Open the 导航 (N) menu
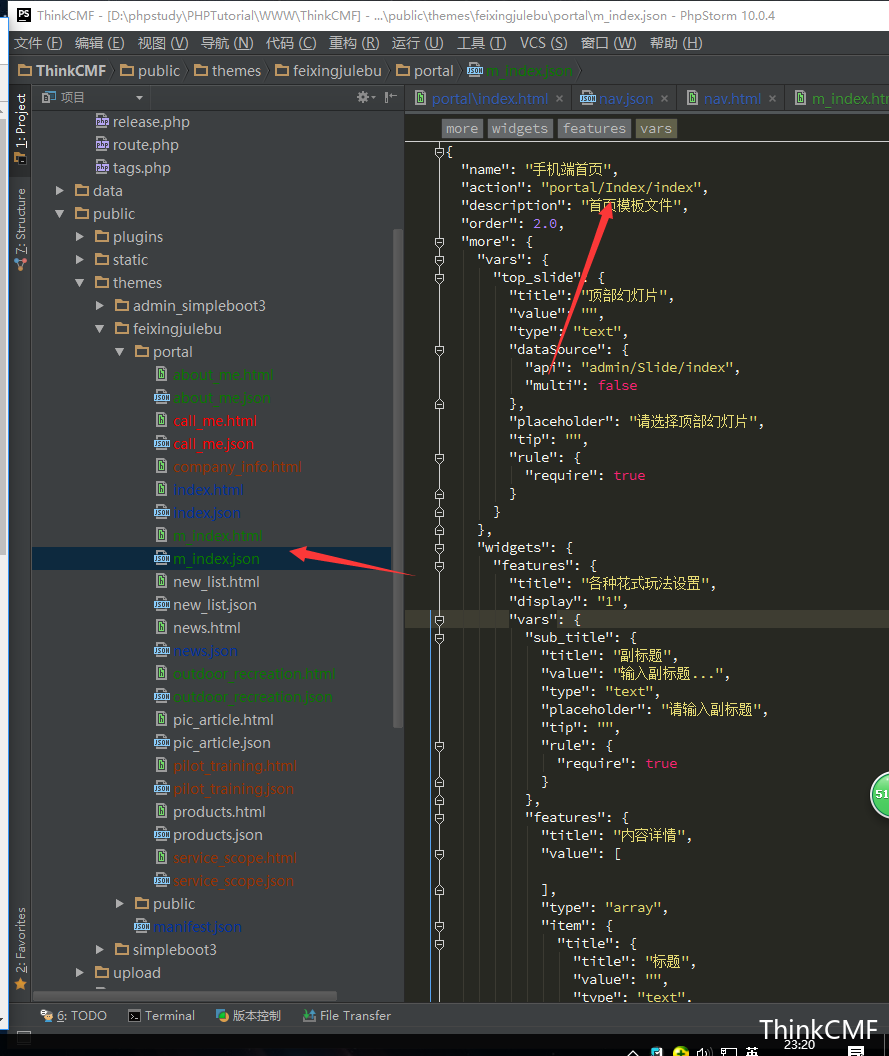Screen dimensions: 889x1056 pyautogui.click(x=227, y=43)
